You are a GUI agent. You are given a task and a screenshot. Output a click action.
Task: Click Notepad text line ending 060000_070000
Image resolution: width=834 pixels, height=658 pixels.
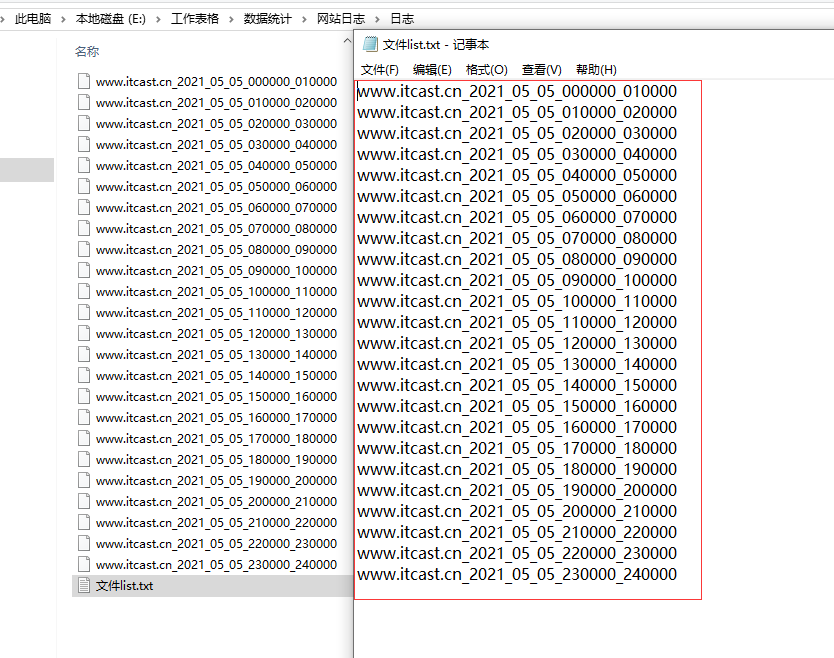(x=517, y=218)
